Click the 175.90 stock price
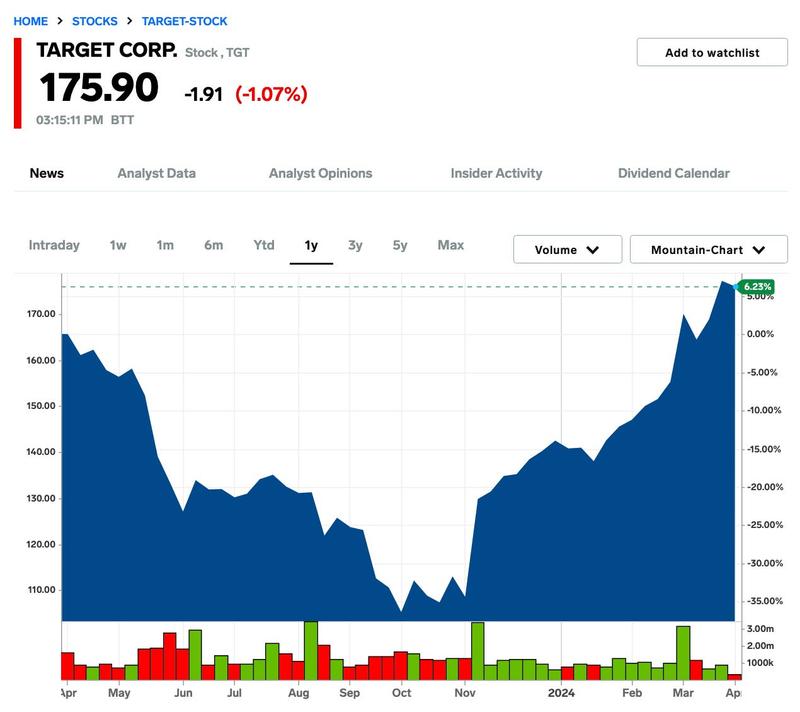This screenshot has width=800, height=712. (x=99, y=87)
